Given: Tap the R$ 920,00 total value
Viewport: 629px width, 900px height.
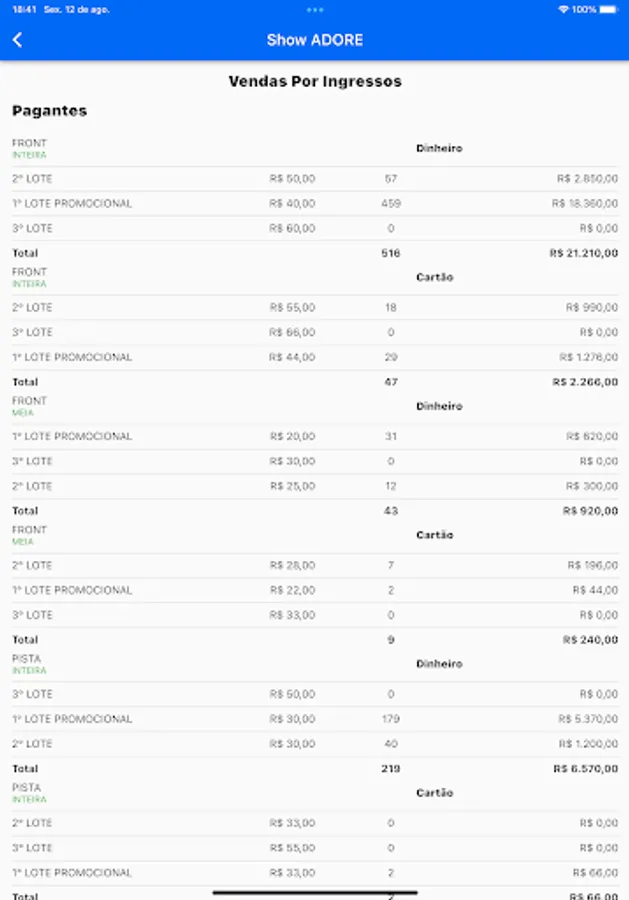Looking at the screenshot, I should (x=591, y=511).
